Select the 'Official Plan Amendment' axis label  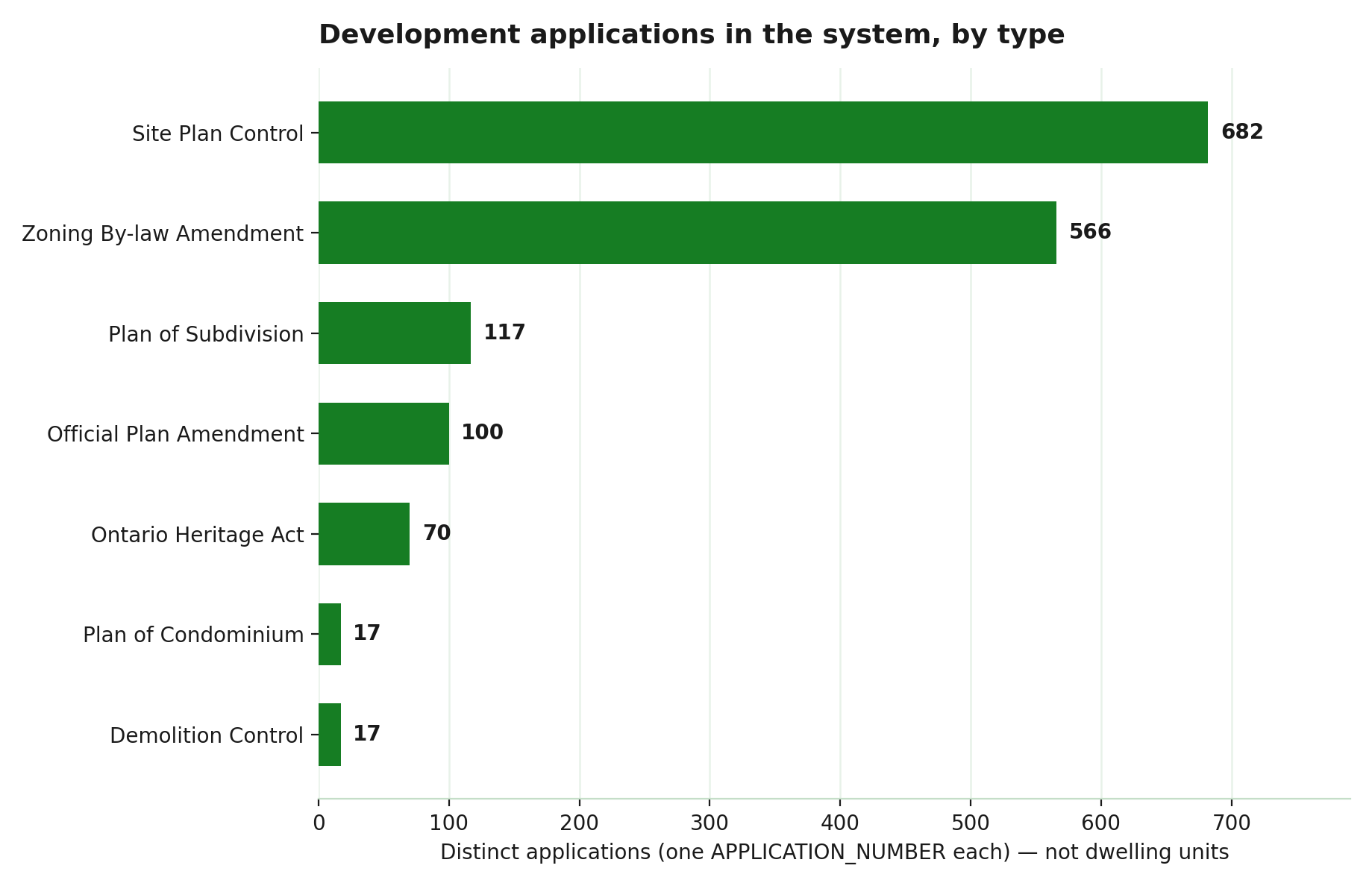[x=175, y=434]
